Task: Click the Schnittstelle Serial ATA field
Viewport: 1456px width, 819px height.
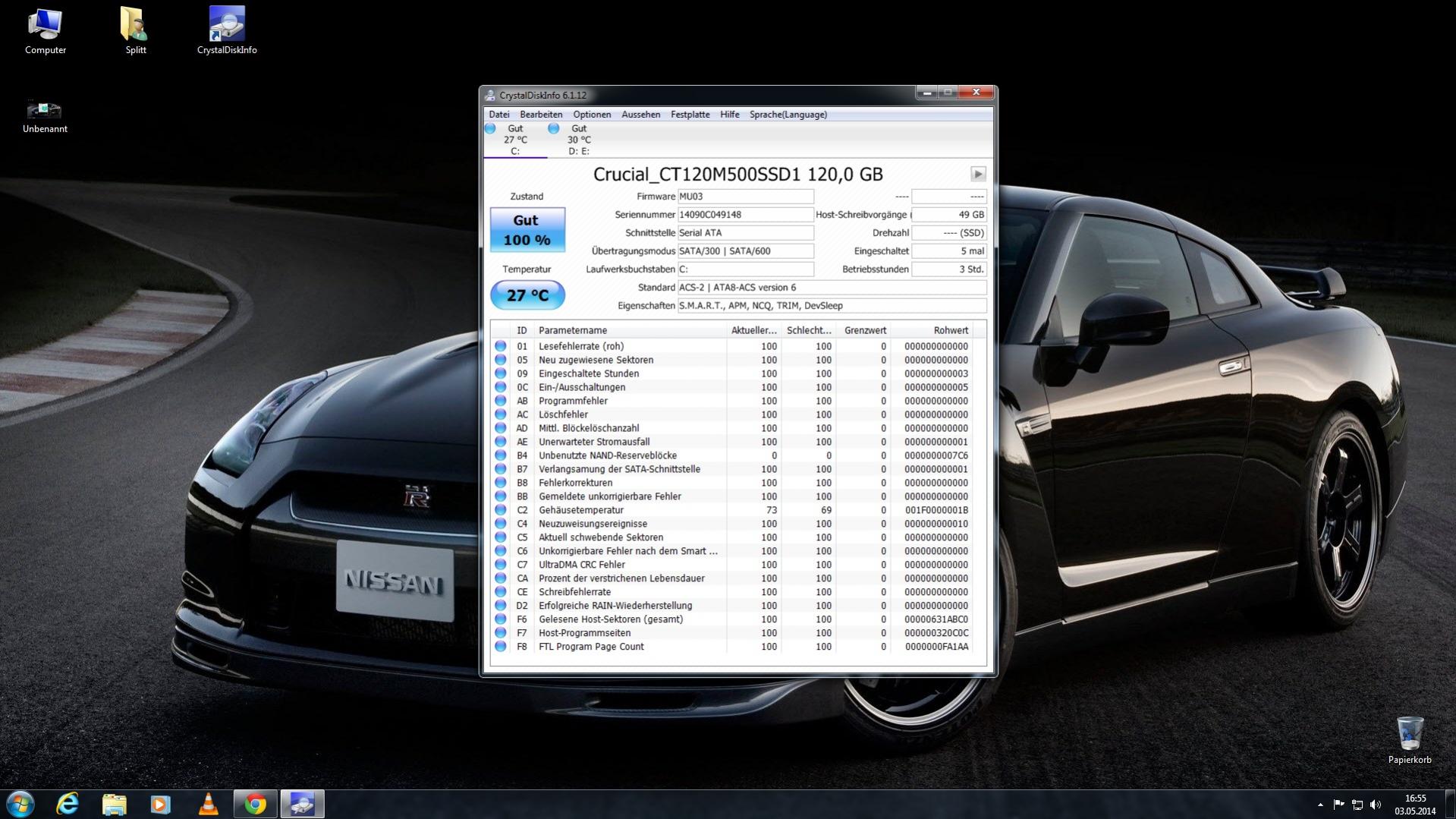Action: (x=745, y=233)
